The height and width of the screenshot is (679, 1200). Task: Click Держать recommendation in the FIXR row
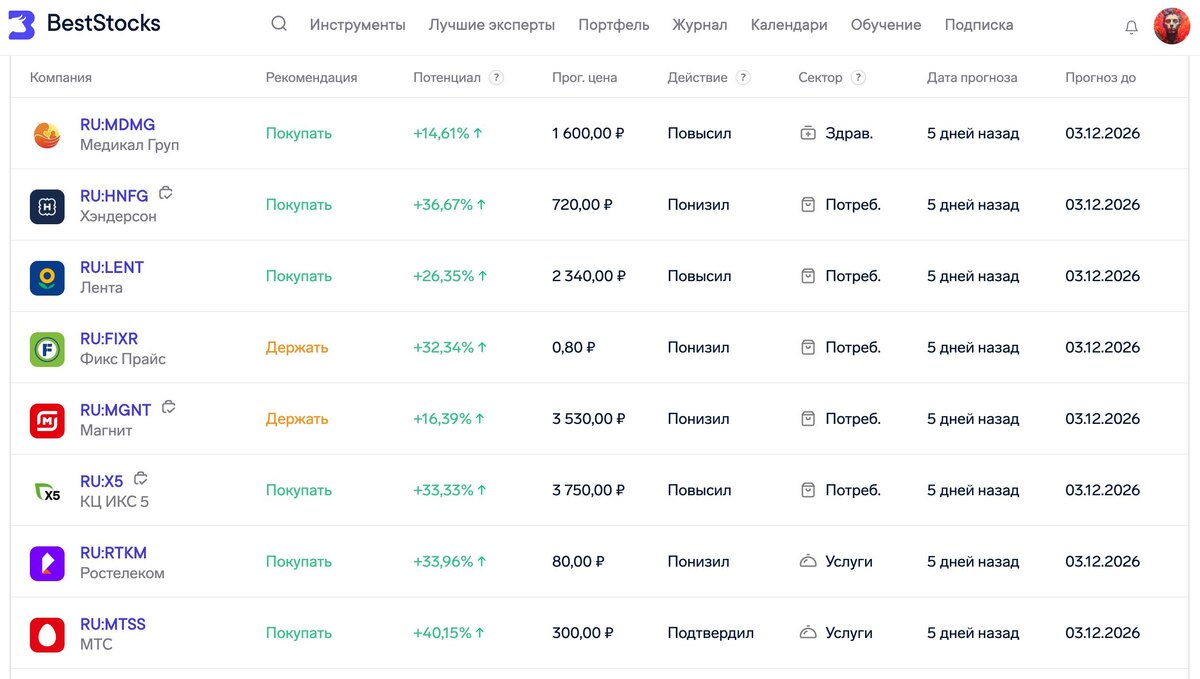point(297,348)
